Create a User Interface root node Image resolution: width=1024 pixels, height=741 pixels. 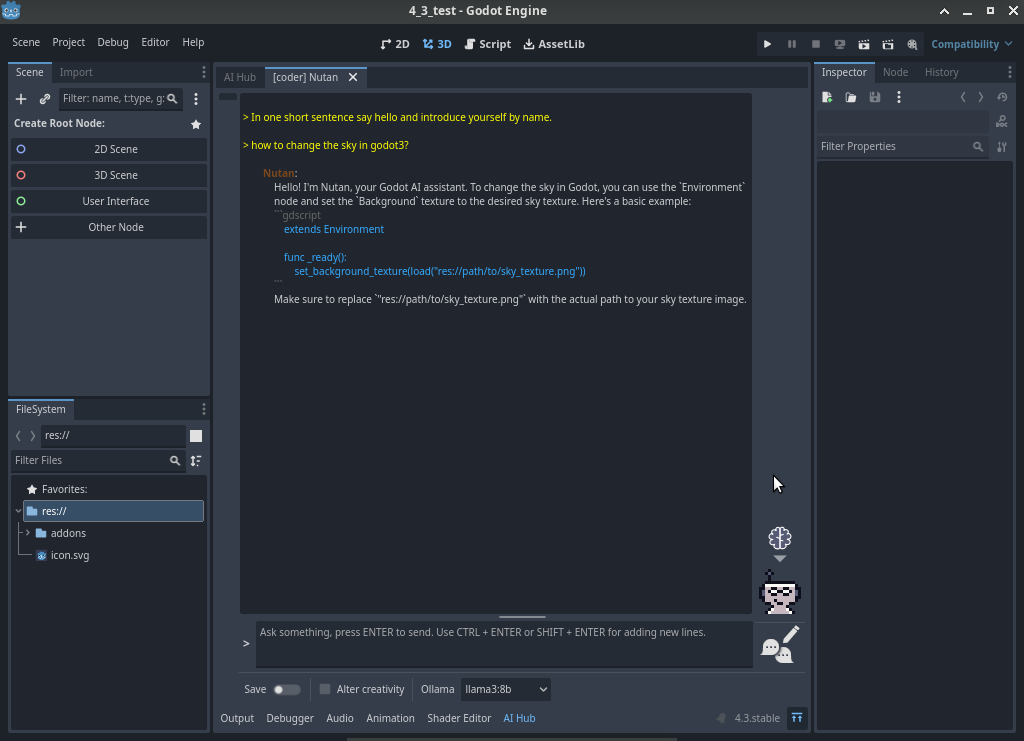tap(109, 202)
